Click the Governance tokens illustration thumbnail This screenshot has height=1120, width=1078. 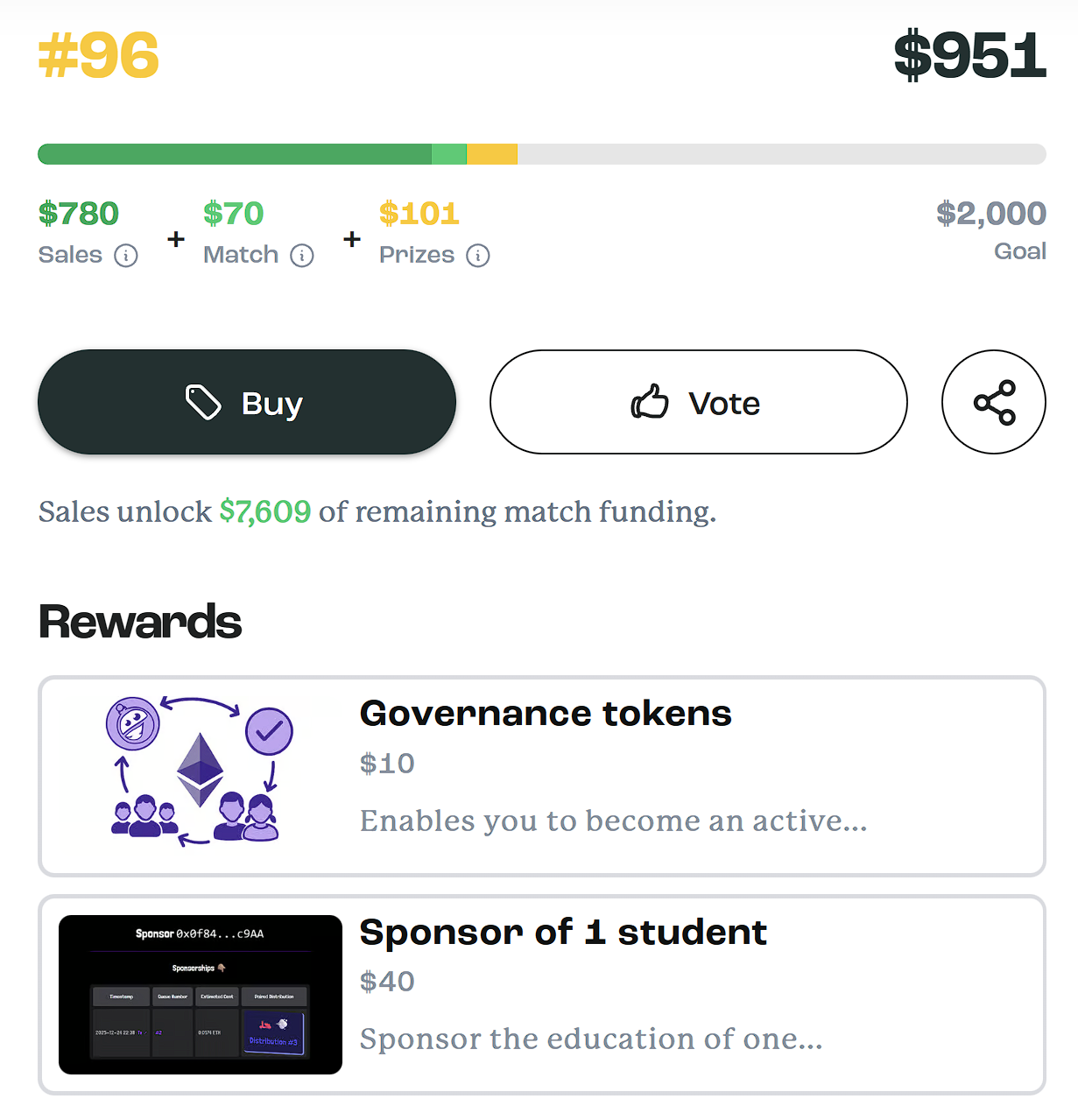(x=201, y=773)
